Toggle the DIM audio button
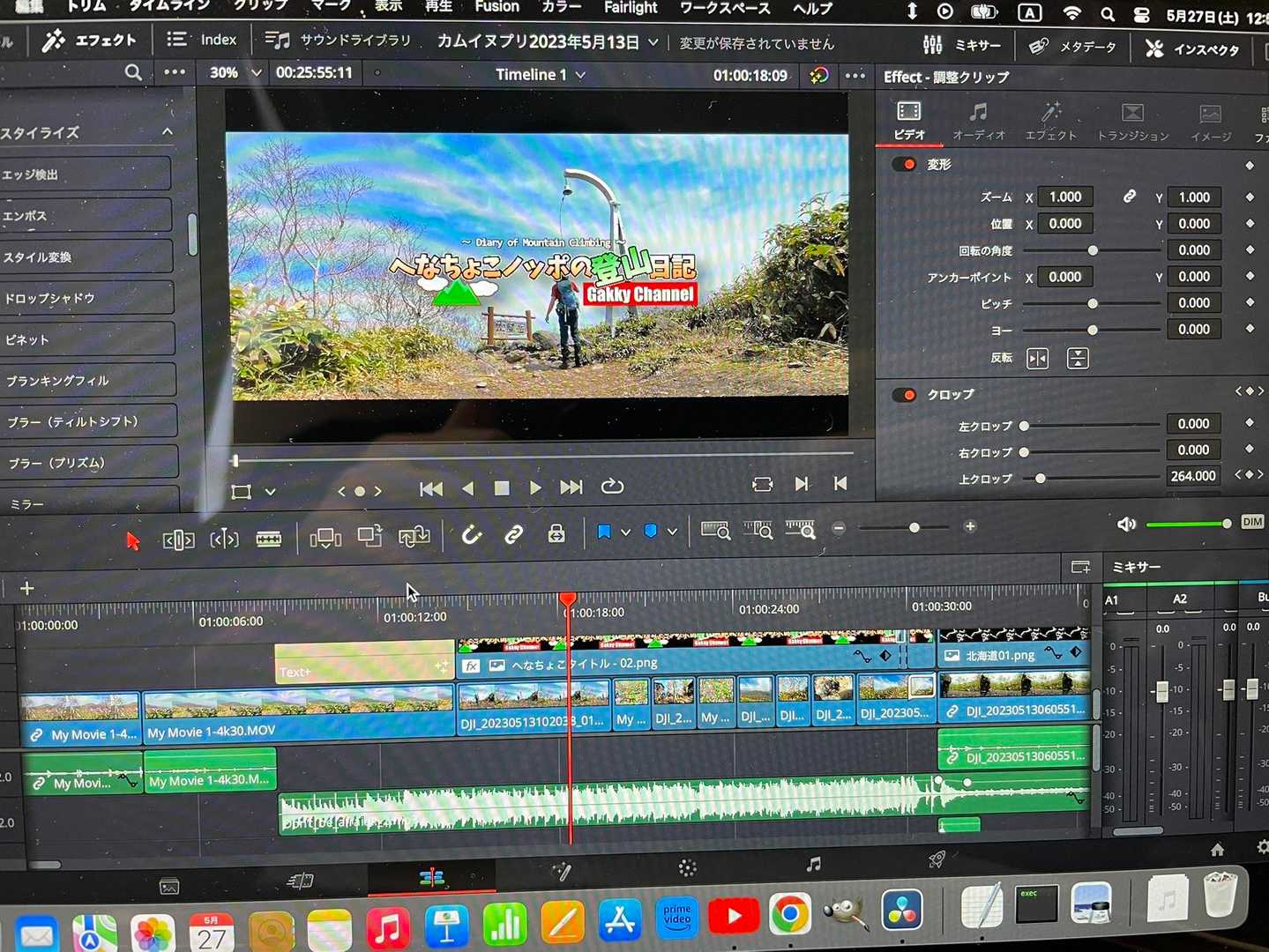This screenshot has height=952, width=1269. [x=1252, y=522]
